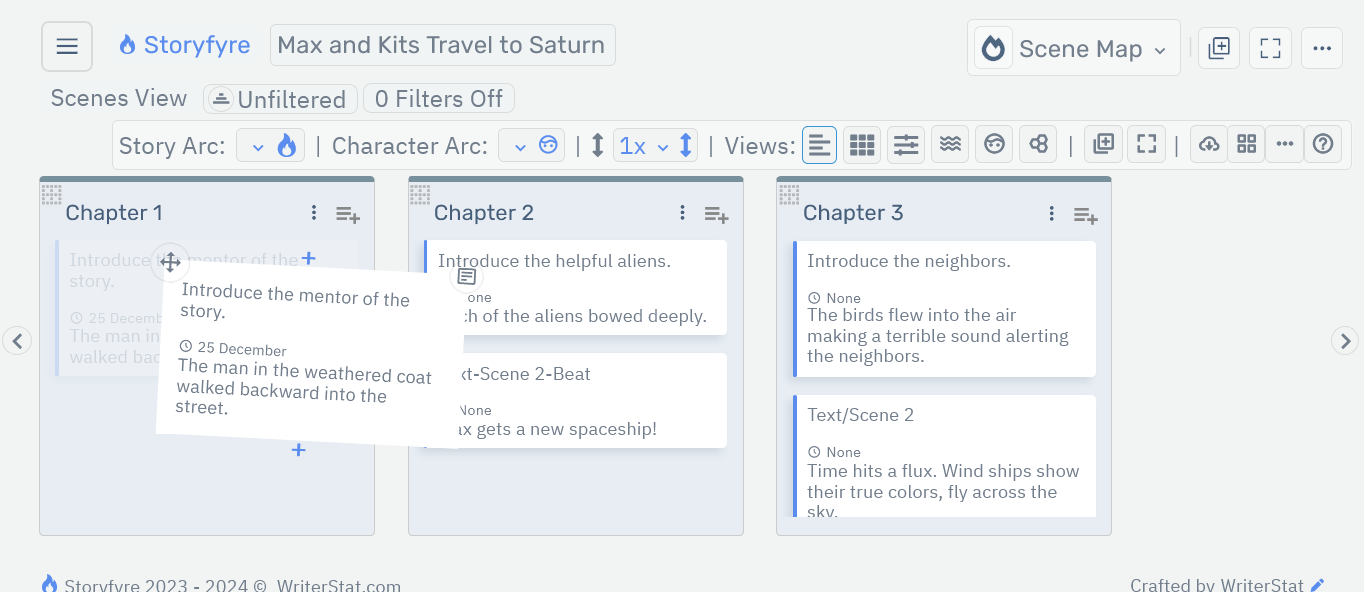Click the vertical zoom adjuster arrows
This screenshot has width=1365, height=592.
pos(685,144)
